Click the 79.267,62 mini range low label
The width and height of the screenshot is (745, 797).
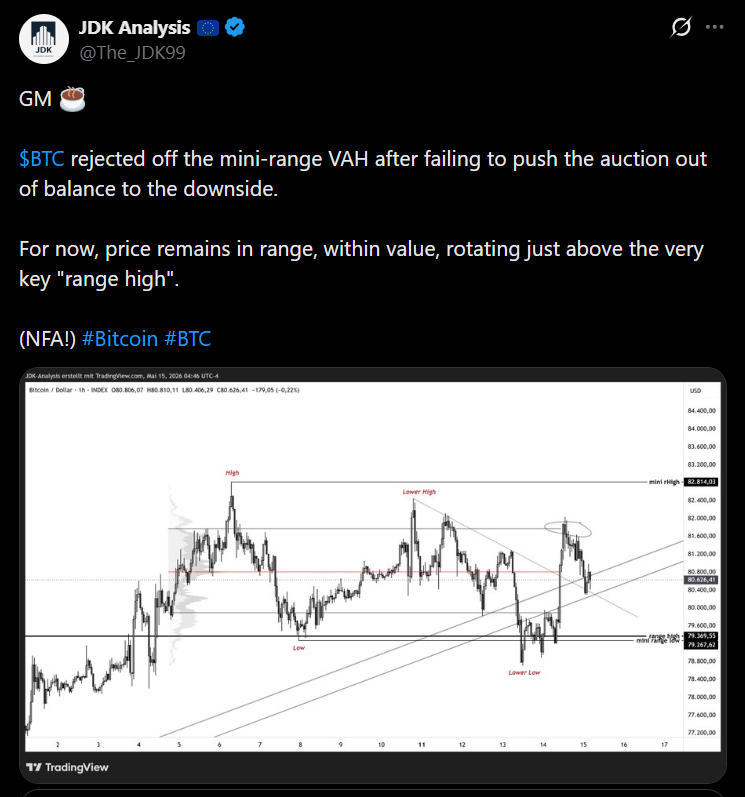click(x=701, y=645)
